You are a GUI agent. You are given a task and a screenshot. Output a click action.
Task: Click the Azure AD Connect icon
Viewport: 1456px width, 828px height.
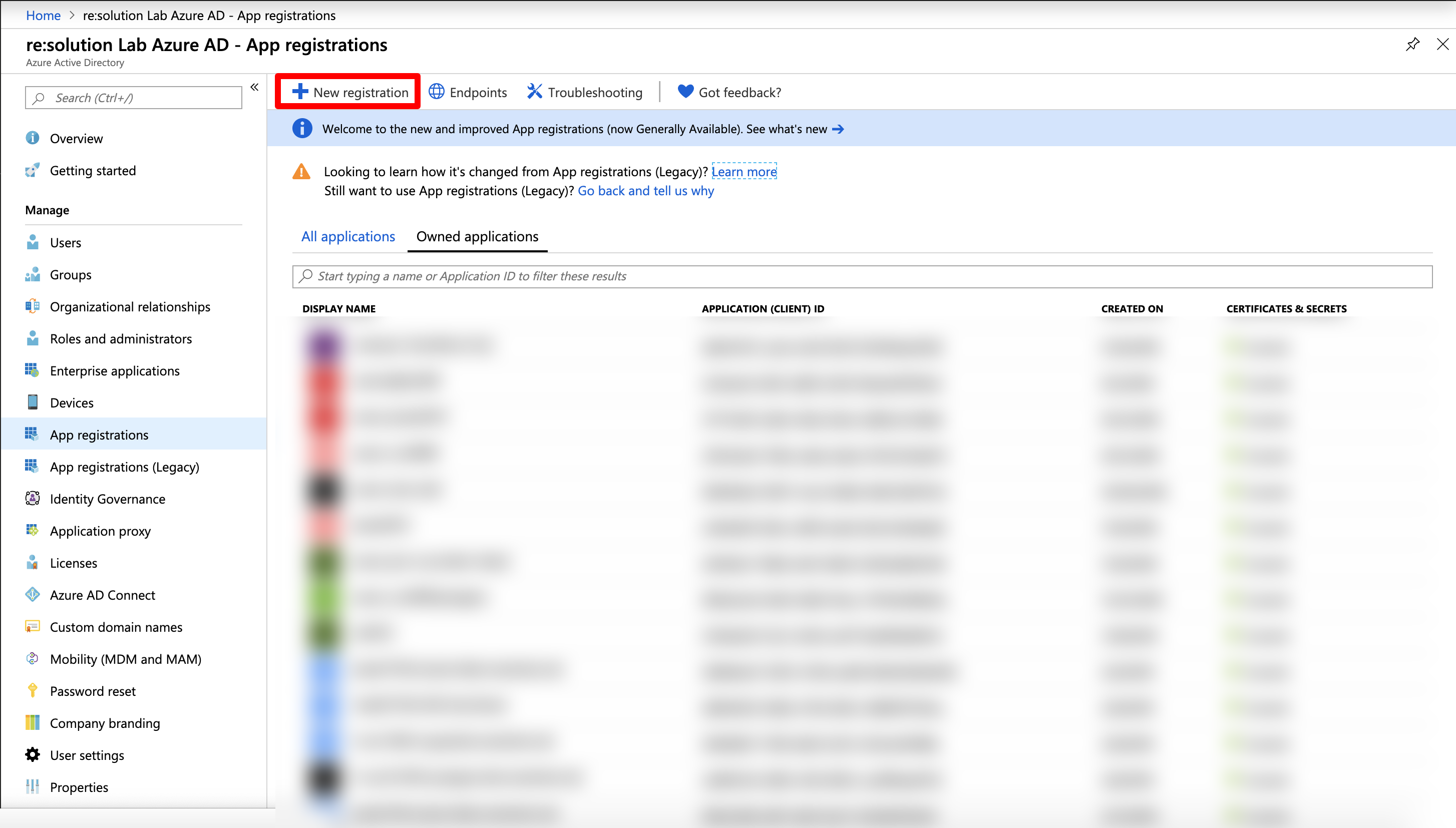pyautogui.click(x=33, y=594)
